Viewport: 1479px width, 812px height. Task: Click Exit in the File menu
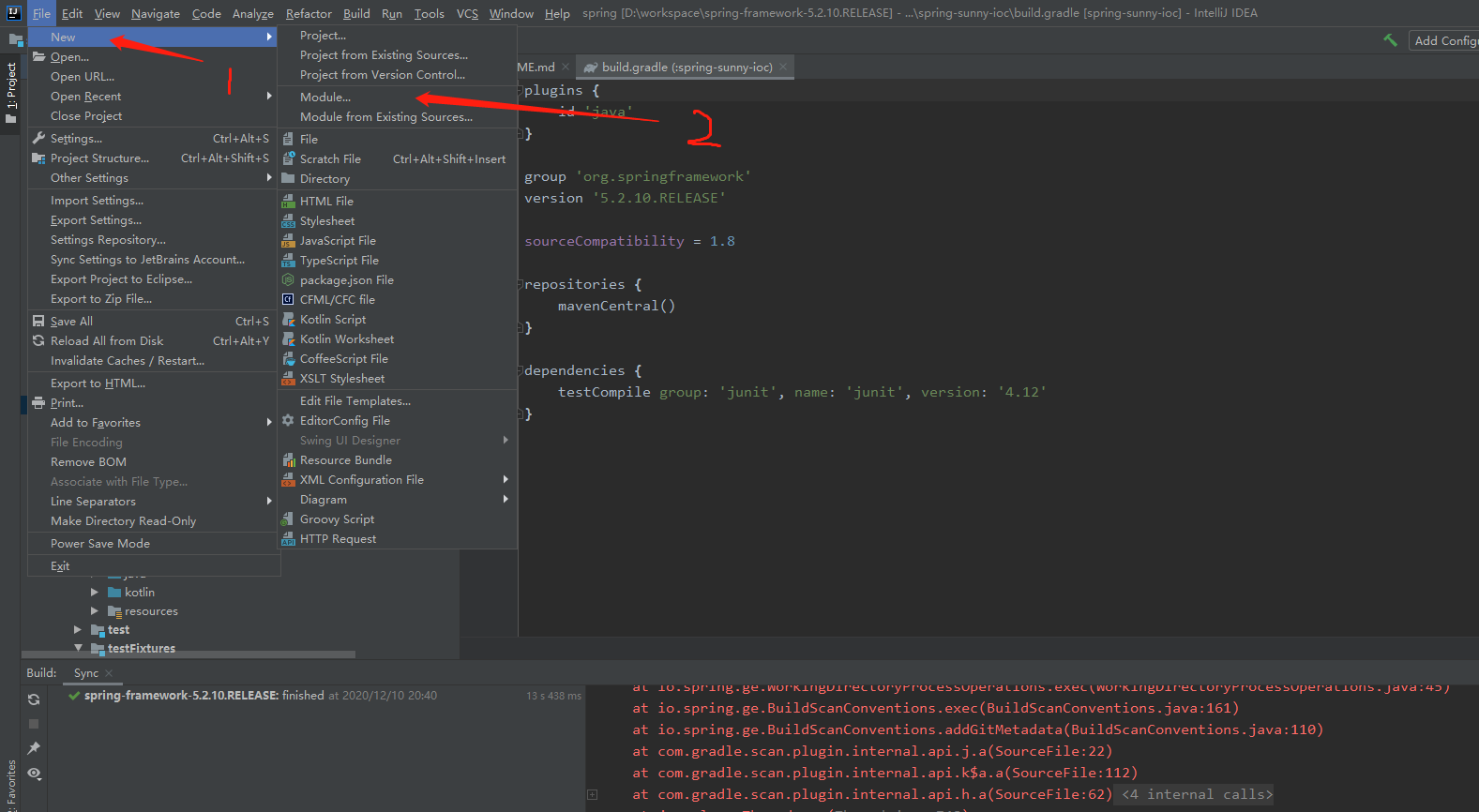[154, 566]
